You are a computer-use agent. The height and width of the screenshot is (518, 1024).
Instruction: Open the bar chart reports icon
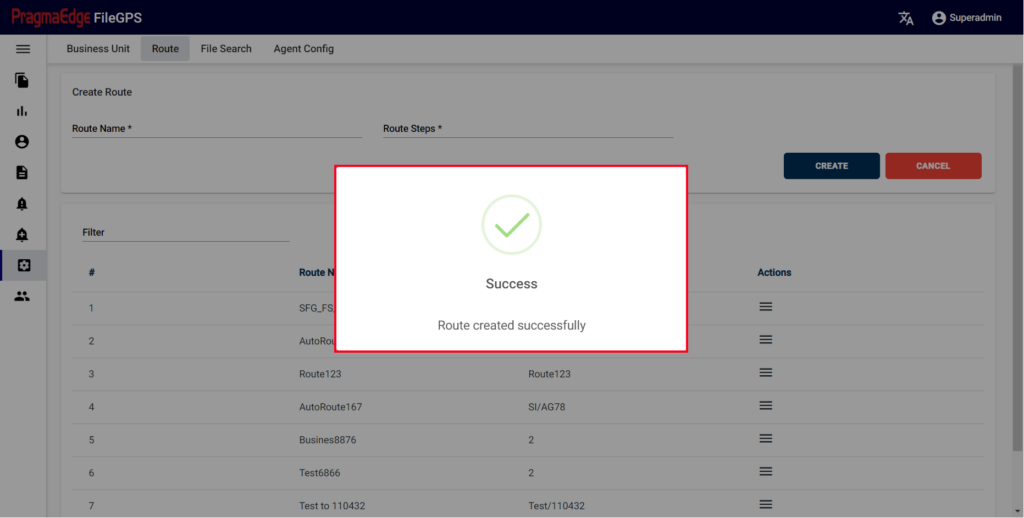pos(22,111)
